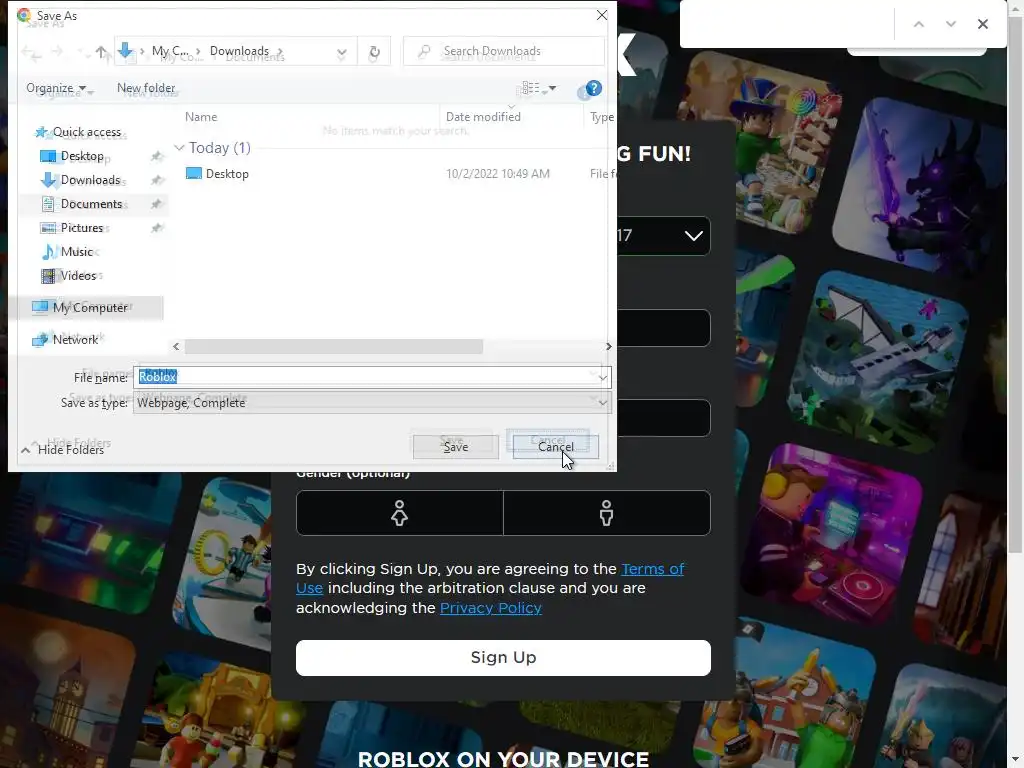Go to previous find result arrow
The height and width of the screenshot is (768, 1024).
pyautogui.click(x=919, y=24)
